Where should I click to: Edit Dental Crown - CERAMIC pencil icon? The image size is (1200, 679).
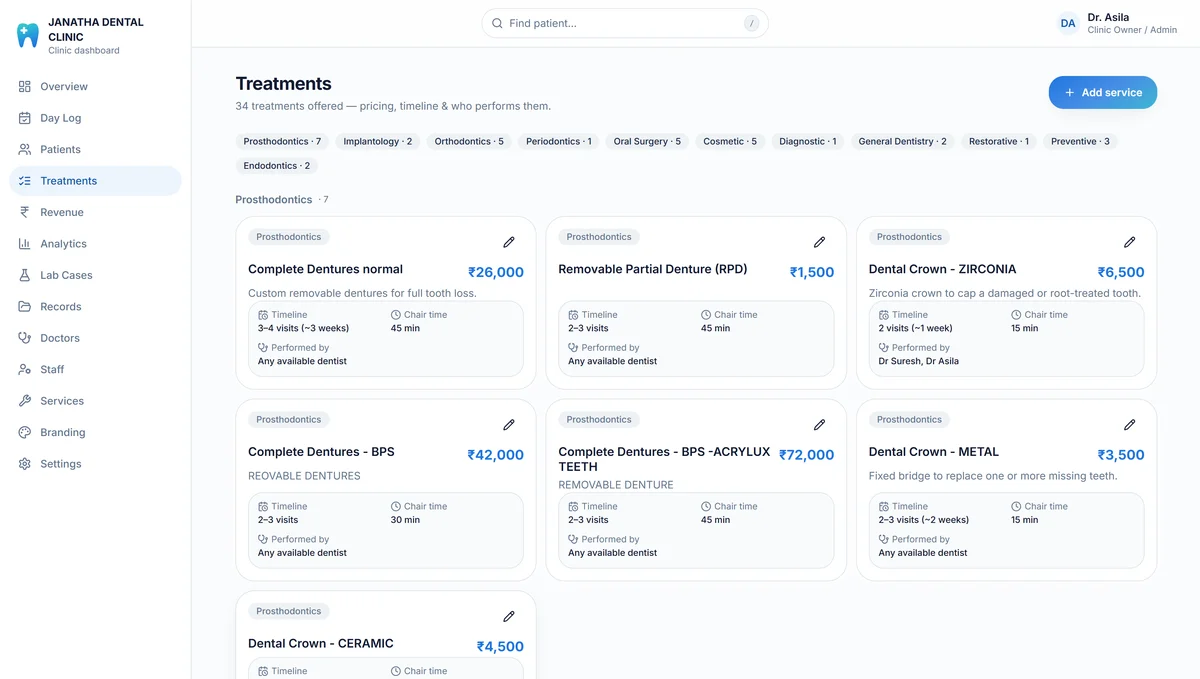tap(509, 617)
